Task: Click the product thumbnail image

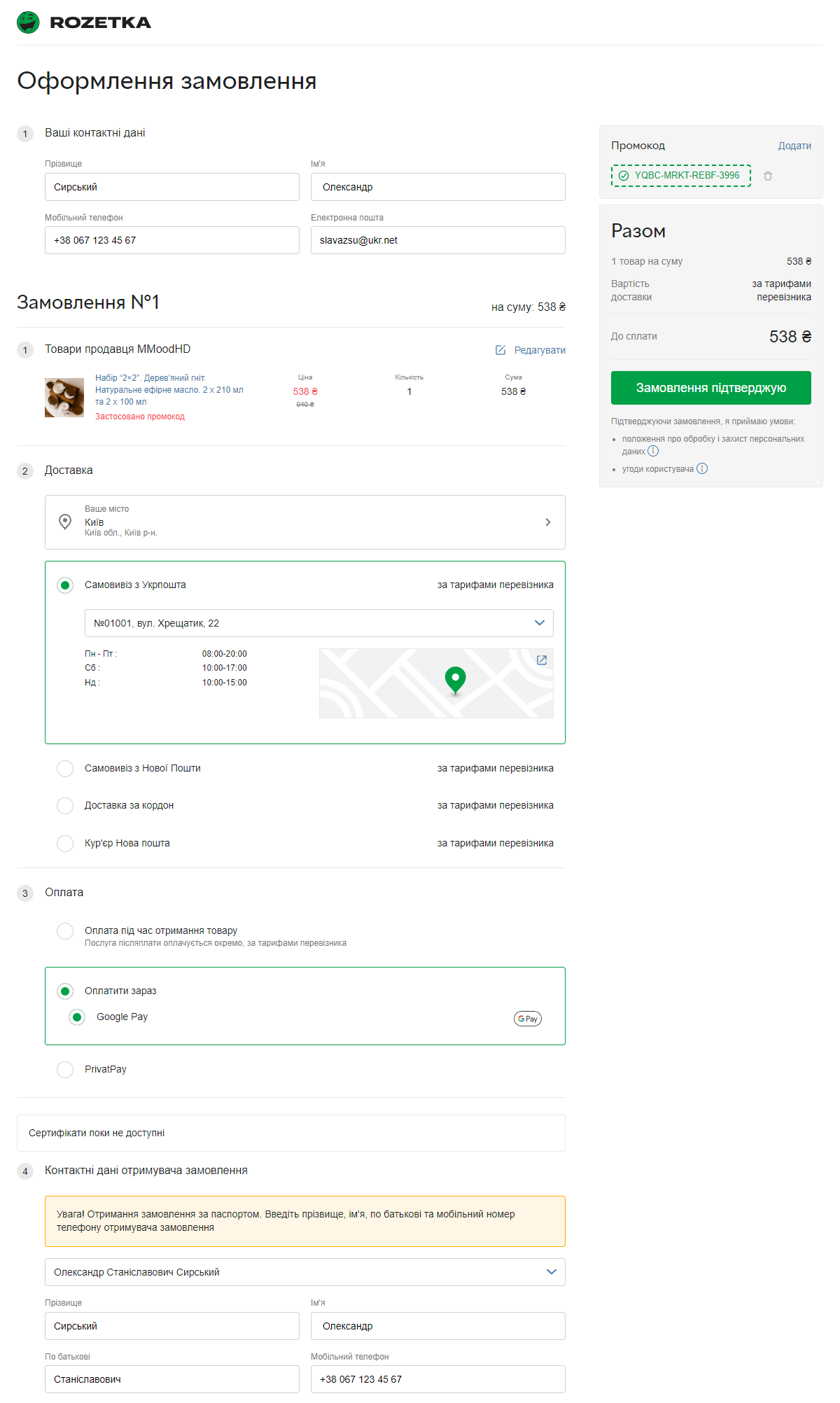Action: 64,398
